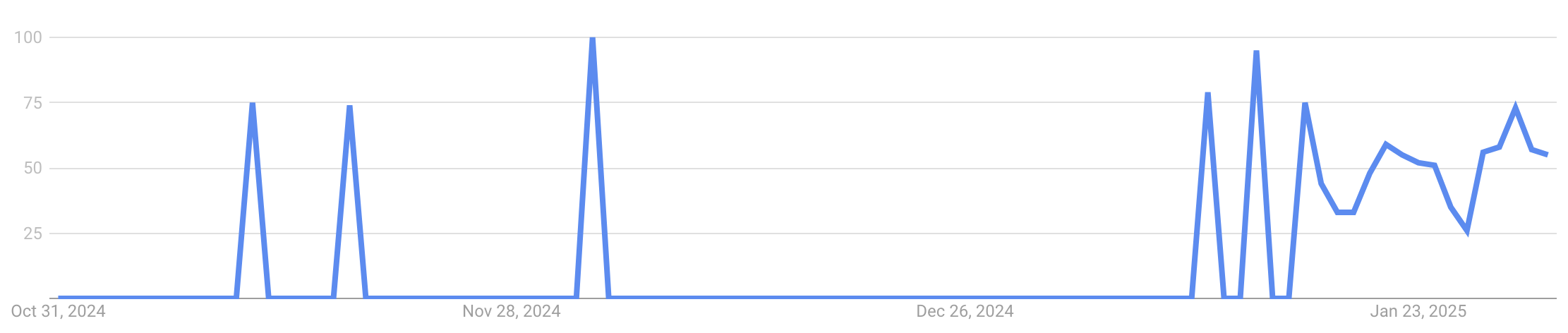Click the January spike peaking near 79
The height and width of the screenshot is (333, 1568).
[x=1208, y=93]
